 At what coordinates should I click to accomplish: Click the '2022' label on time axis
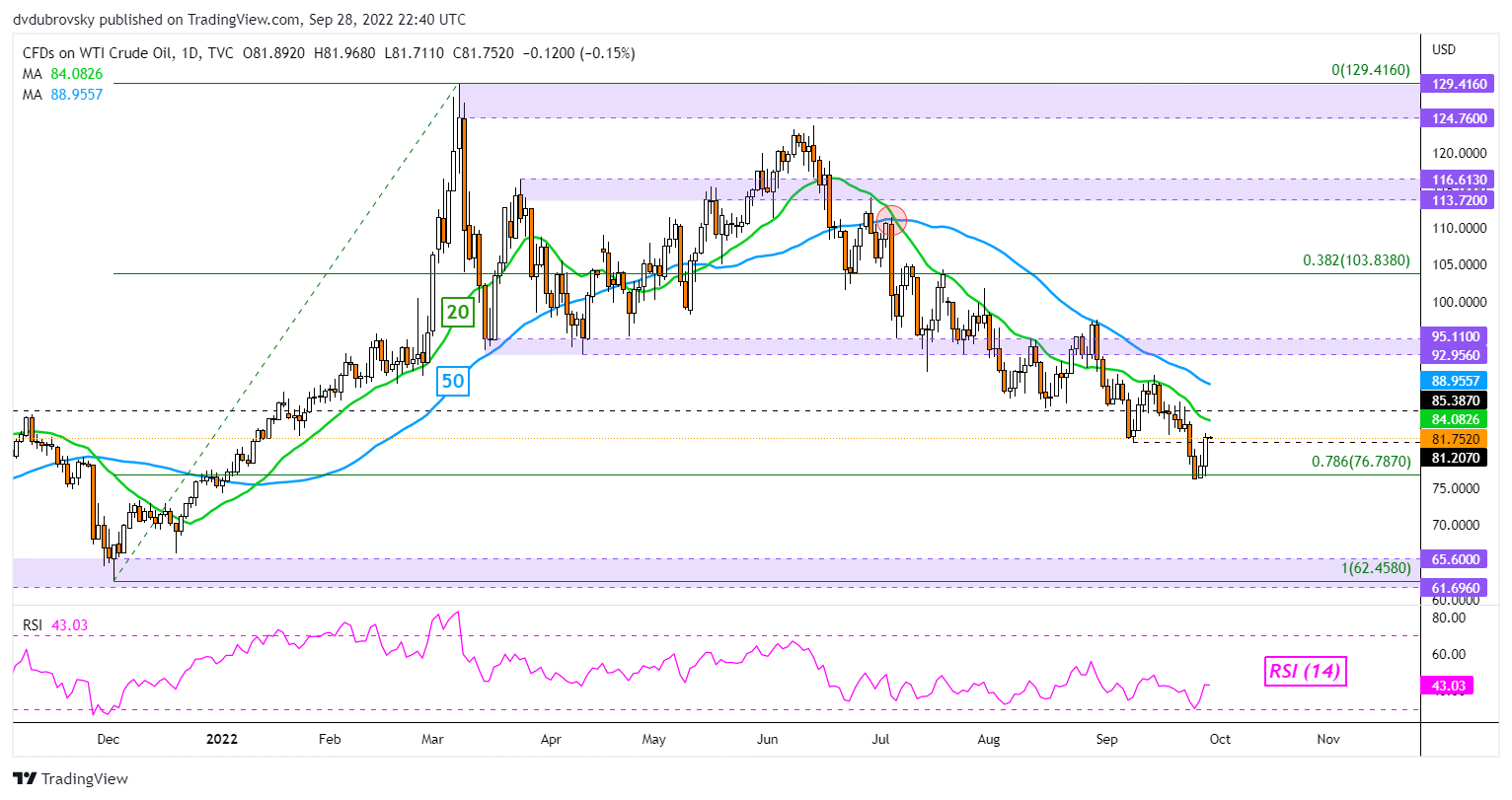click(220, 739)
